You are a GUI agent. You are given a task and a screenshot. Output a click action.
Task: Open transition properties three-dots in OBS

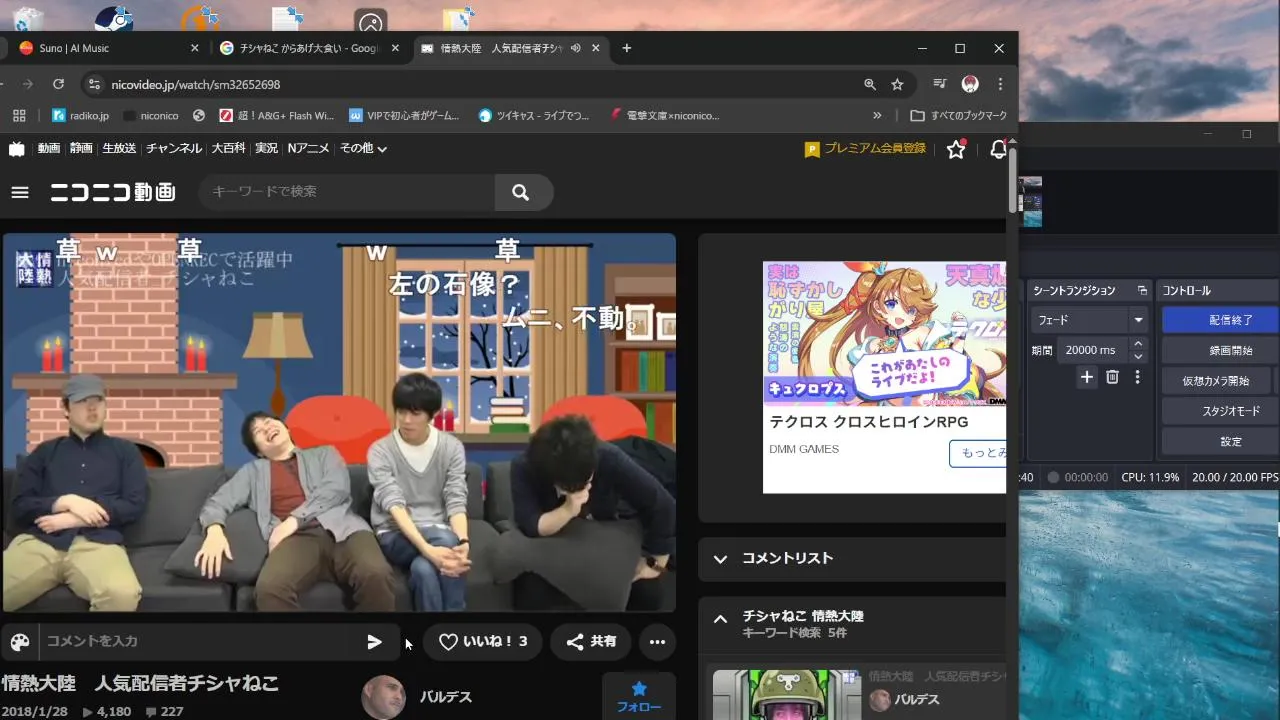coord(1137,377)
